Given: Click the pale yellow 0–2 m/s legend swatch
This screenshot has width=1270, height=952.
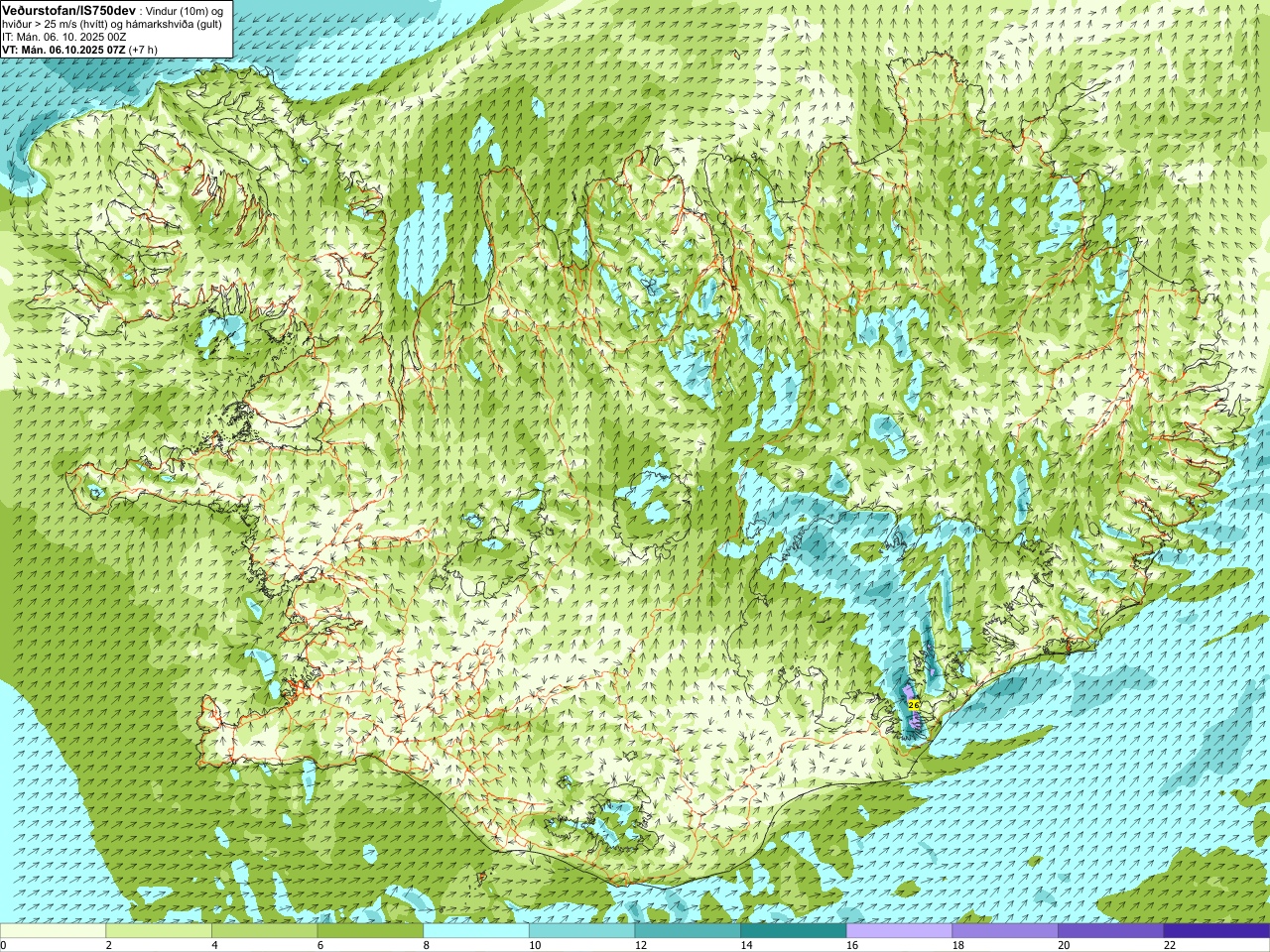Looking at the screenshot, I should [53, 931].
